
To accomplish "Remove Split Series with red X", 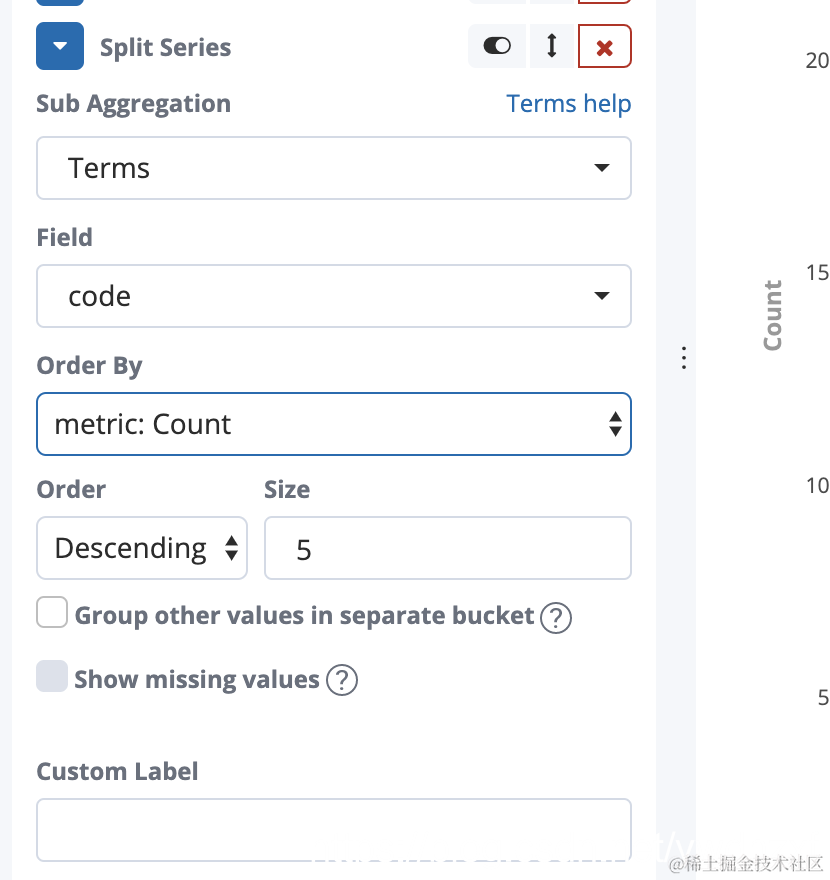I will (x=604, y=47).
